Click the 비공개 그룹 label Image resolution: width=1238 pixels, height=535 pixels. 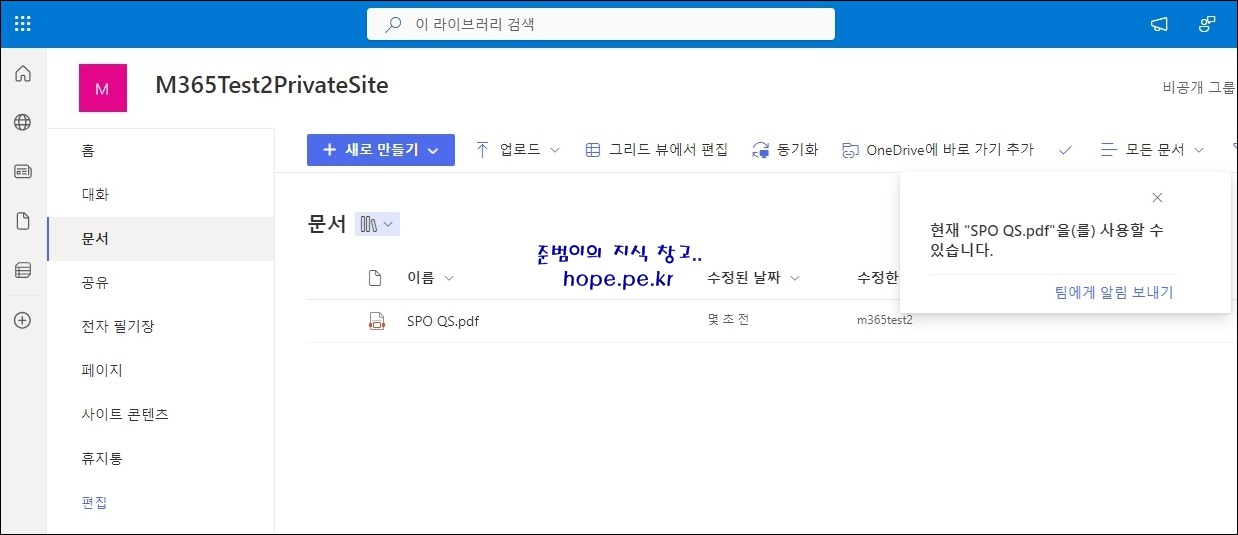click(1199, 88)
